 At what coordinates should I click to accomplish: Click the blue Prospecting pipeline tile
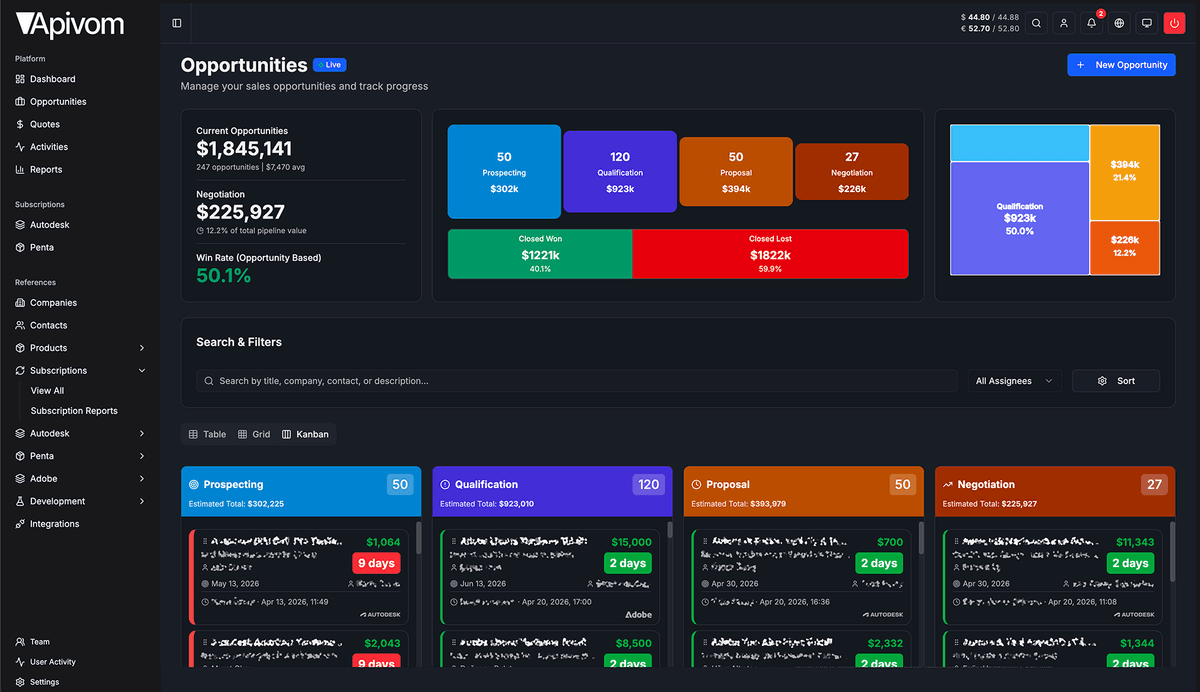pos(504,172)
